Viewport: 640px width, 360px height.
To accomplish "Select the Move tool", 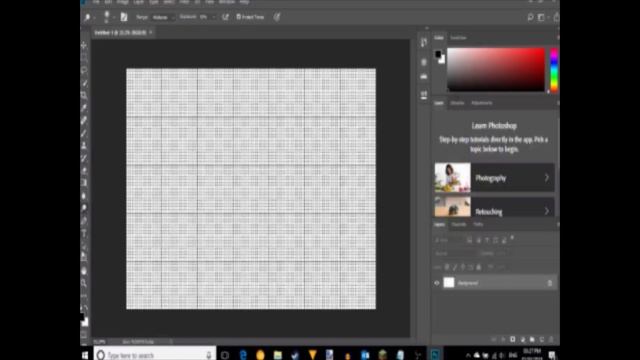I will (x=84, y=45).
